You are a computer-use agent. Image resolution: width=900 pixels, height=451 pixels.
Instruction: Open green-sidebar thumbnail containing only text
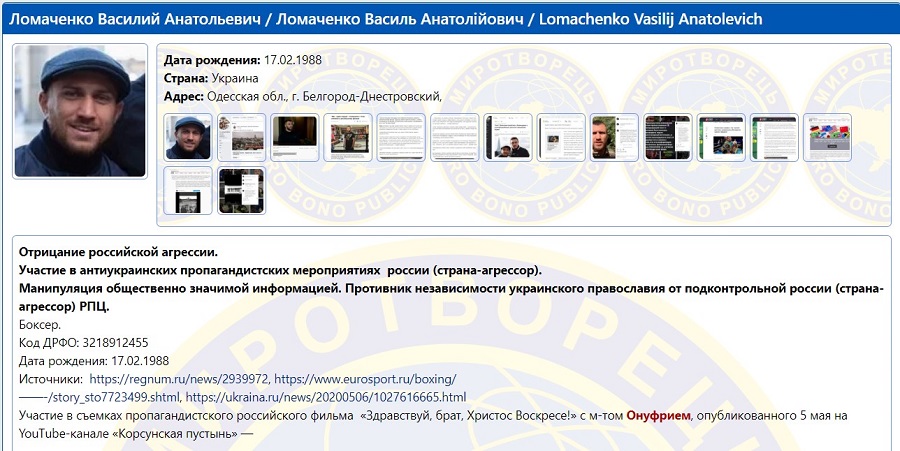point(774,138)
